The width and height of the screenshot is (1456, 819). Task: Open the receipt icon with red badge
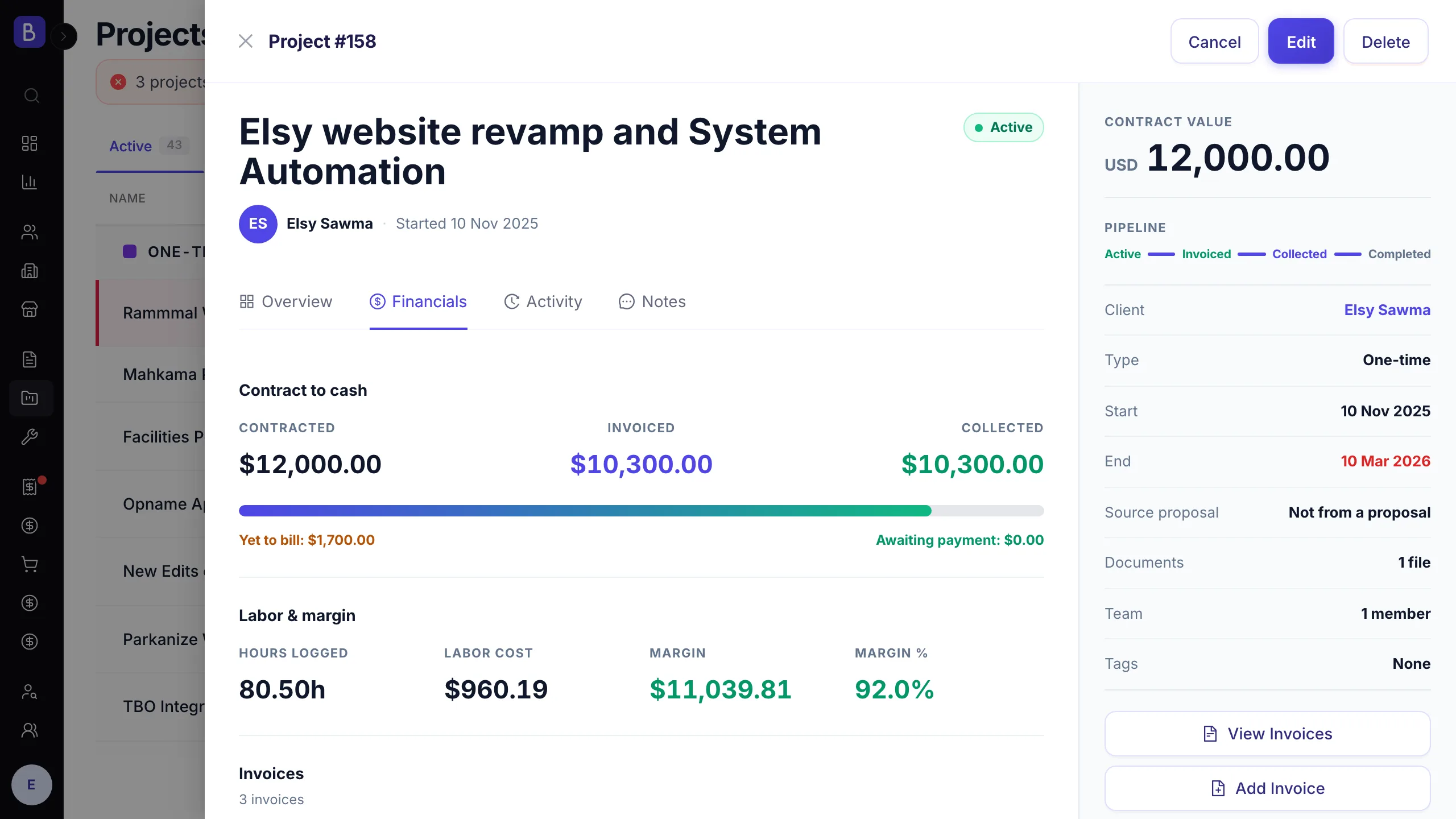click(x=30, y=486)
